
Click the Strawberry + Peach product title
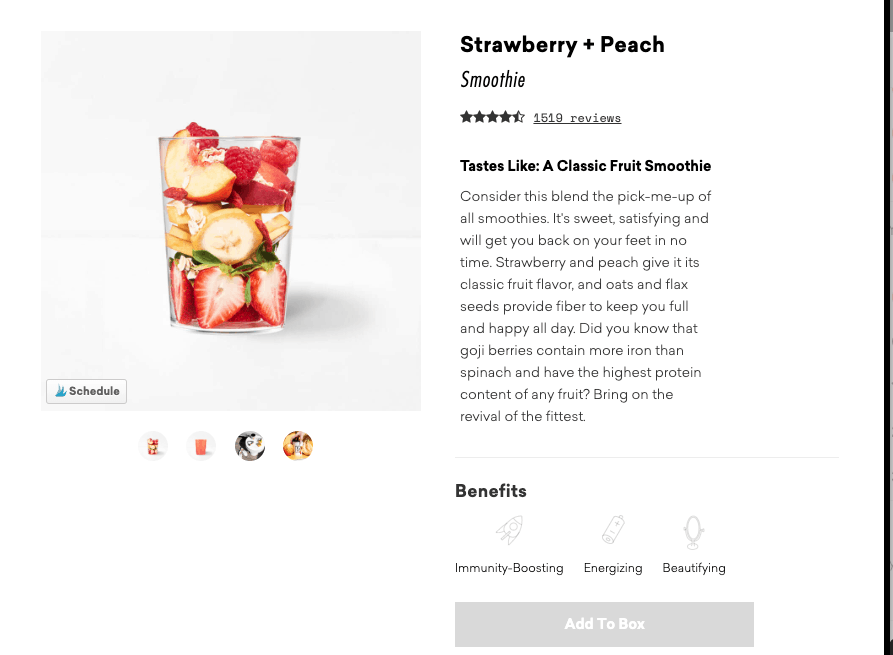tap(562, 44)
